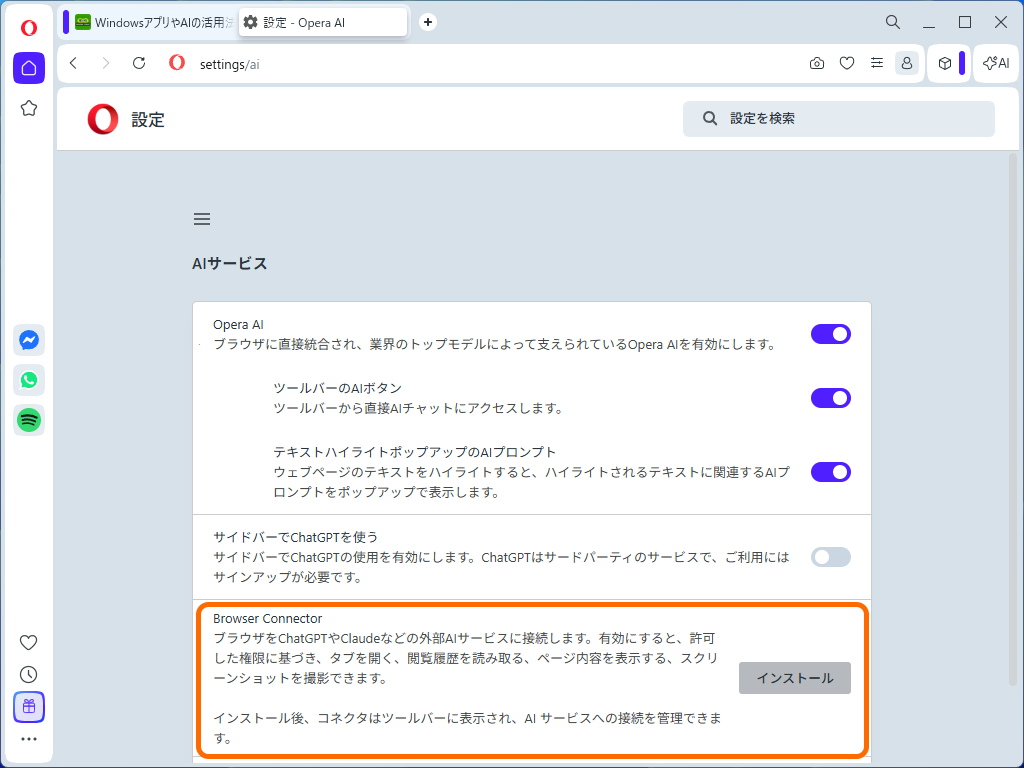Click the インストール button for Browser Connector
Screen dimensions: 1024x768
point(794,677)
